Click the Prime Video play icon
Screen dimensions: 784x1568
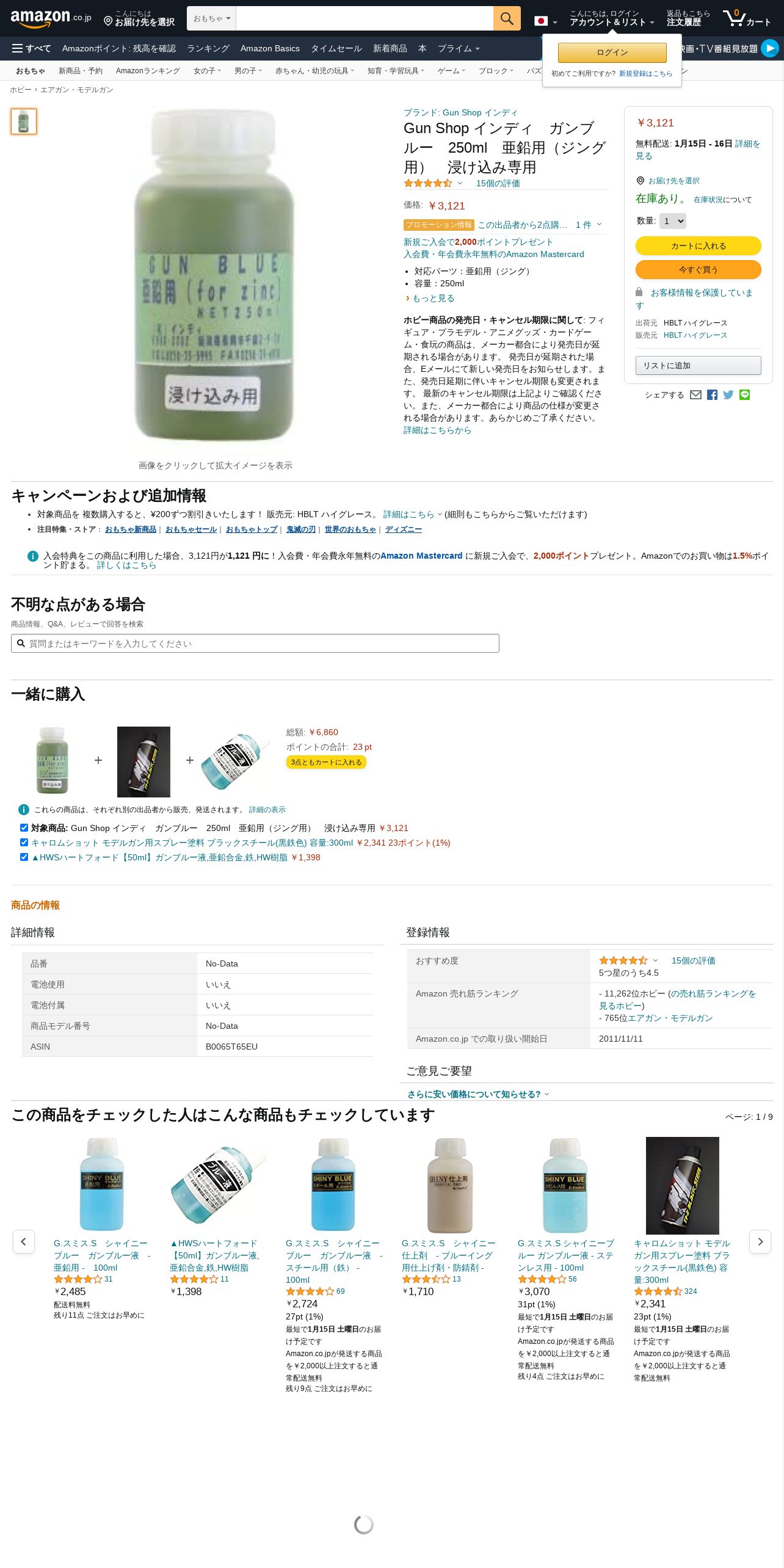[x=770, y=48]
